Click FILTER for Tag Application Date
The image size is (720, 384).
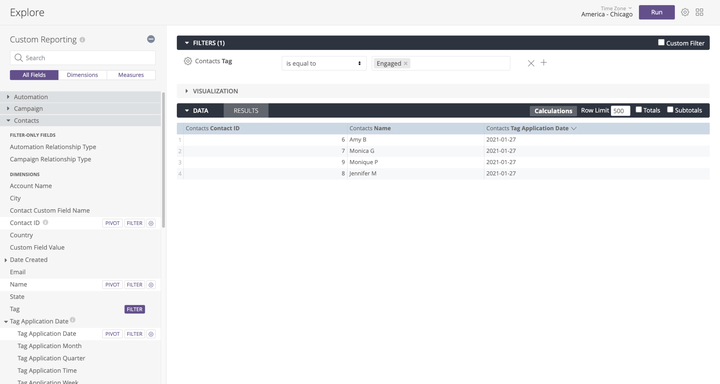point(135,334)
